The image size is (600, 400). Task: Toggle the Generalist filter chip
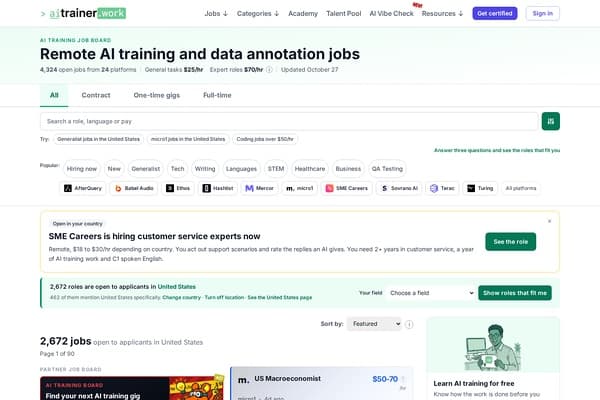coord(146,169)
